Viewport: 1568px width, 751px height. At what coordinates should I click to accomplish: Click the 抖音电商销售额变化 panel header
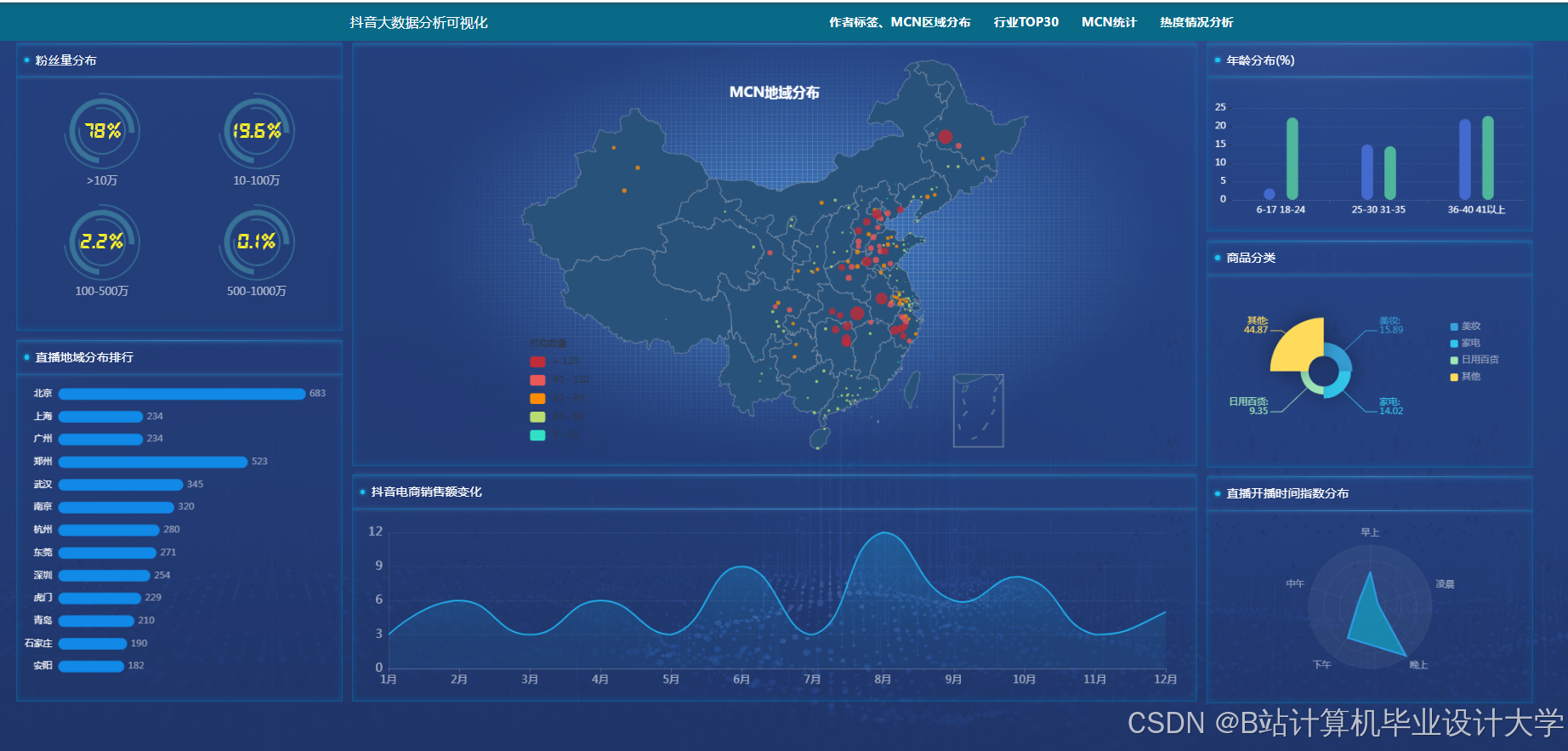426,492
